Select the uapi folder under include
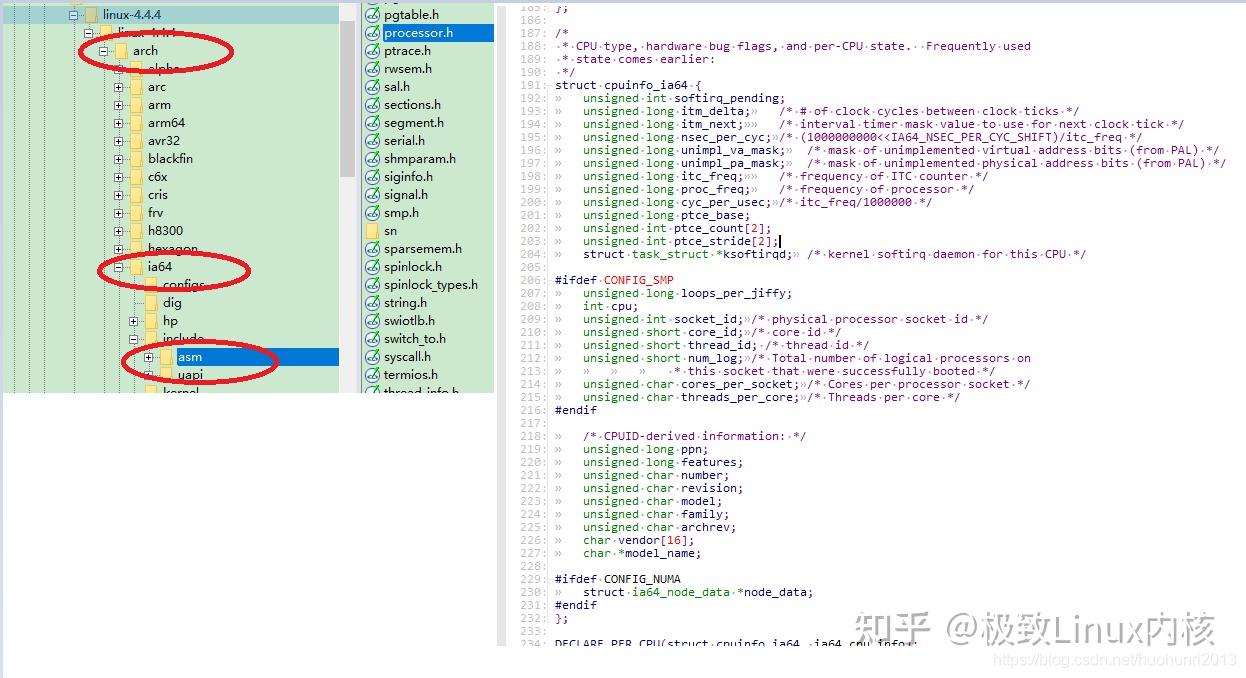The width and height of the screenshot is (1246, 678). [x=192, y=374]
